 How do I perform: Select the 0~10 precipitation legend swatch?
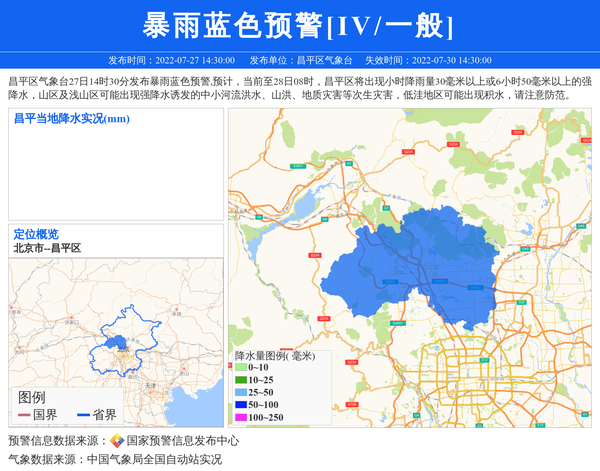point(240,369)
